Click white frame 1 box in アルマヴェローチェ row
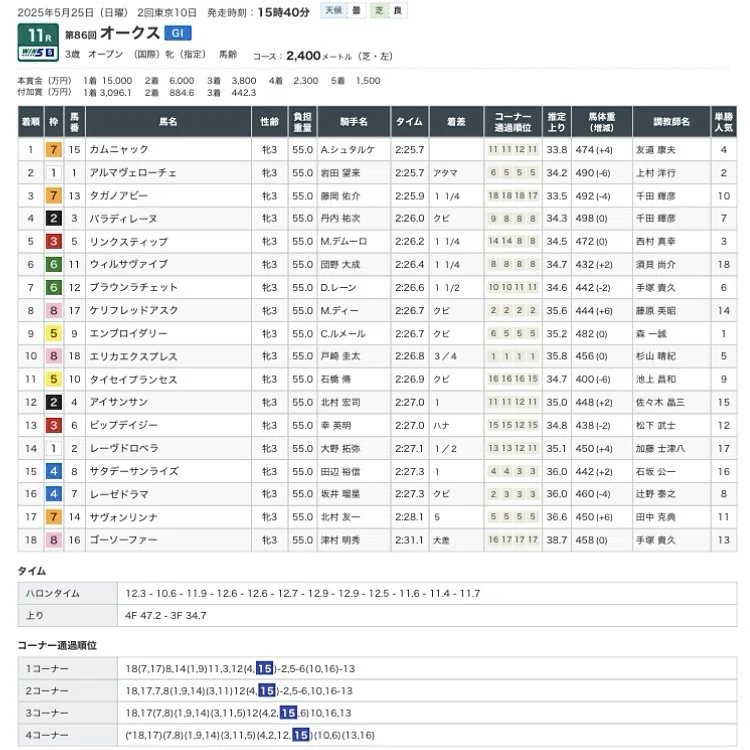The height and width of the screenshot is (750, 750). [54, 173]
